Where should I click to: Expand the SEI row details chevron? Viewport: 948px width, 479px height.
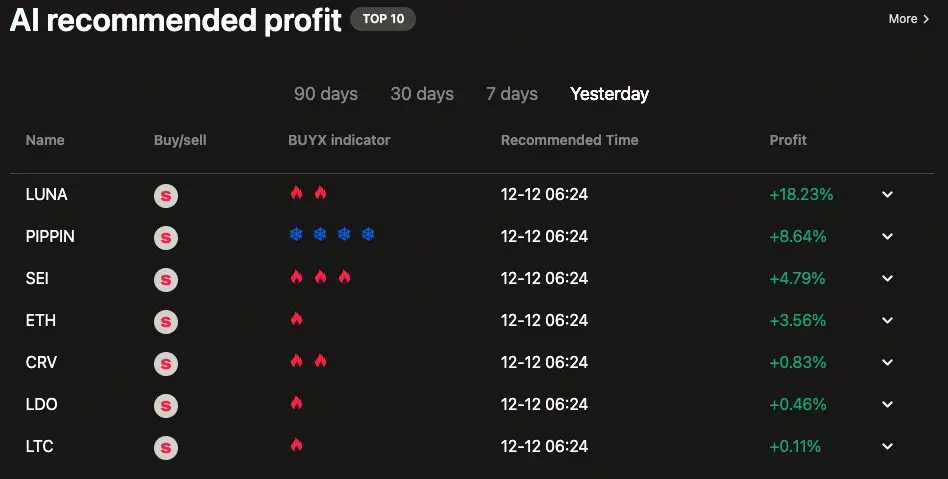click(x=887, y=279)
